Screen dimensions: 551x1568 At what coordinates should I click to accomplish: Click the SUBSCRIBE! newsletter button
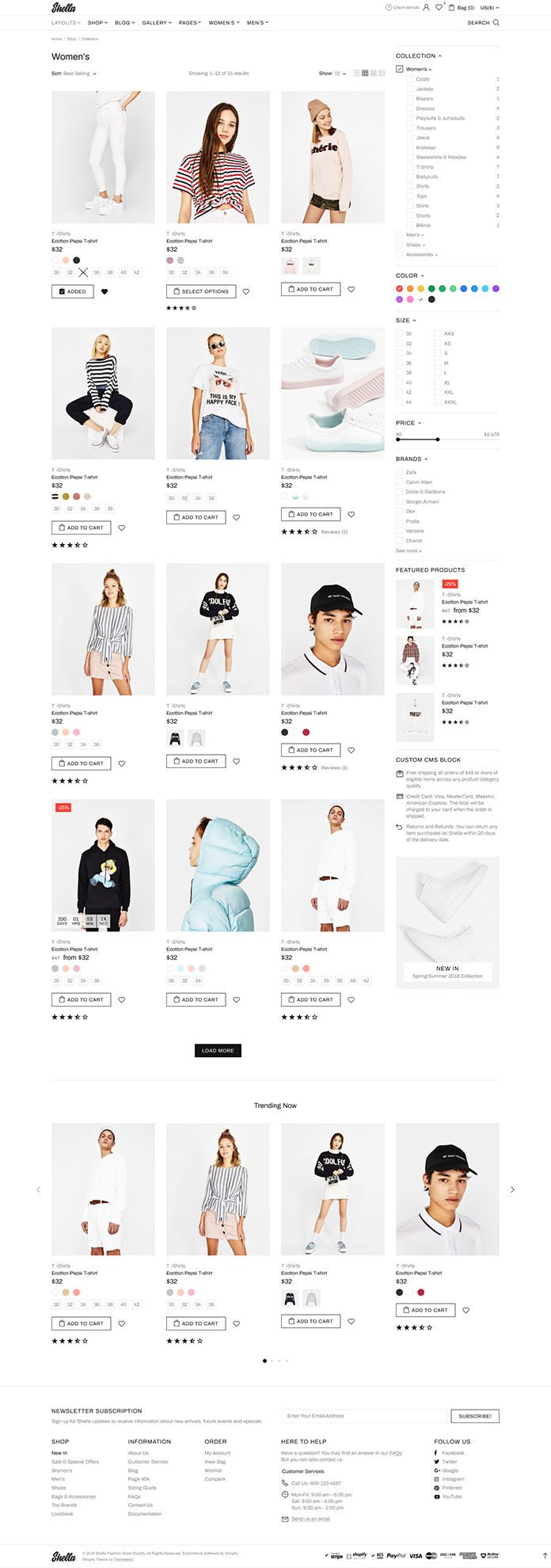click(x=475, y=1416)
